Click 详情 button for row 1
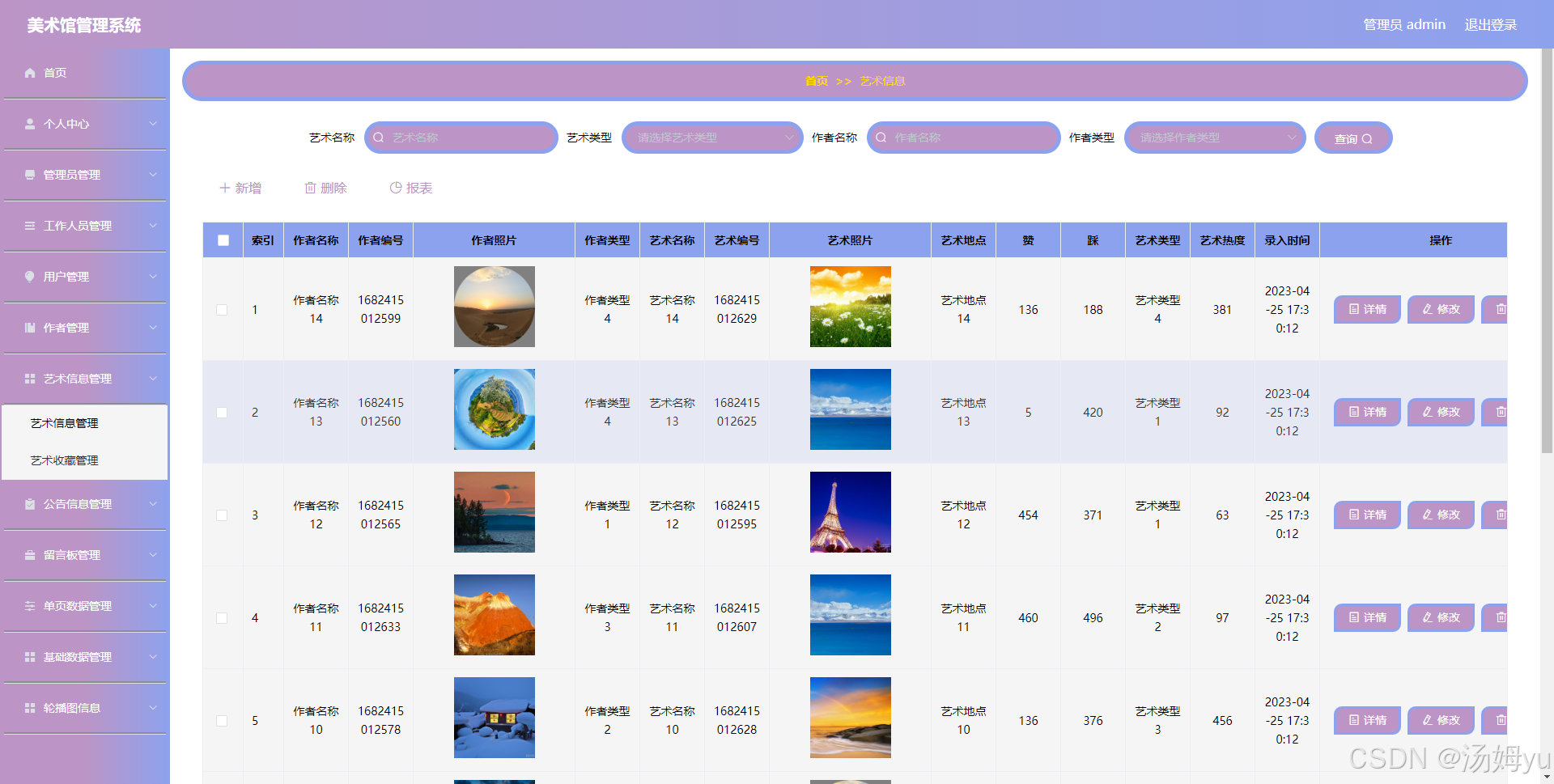This screenshot has width=1554, height=784. 1367,309
